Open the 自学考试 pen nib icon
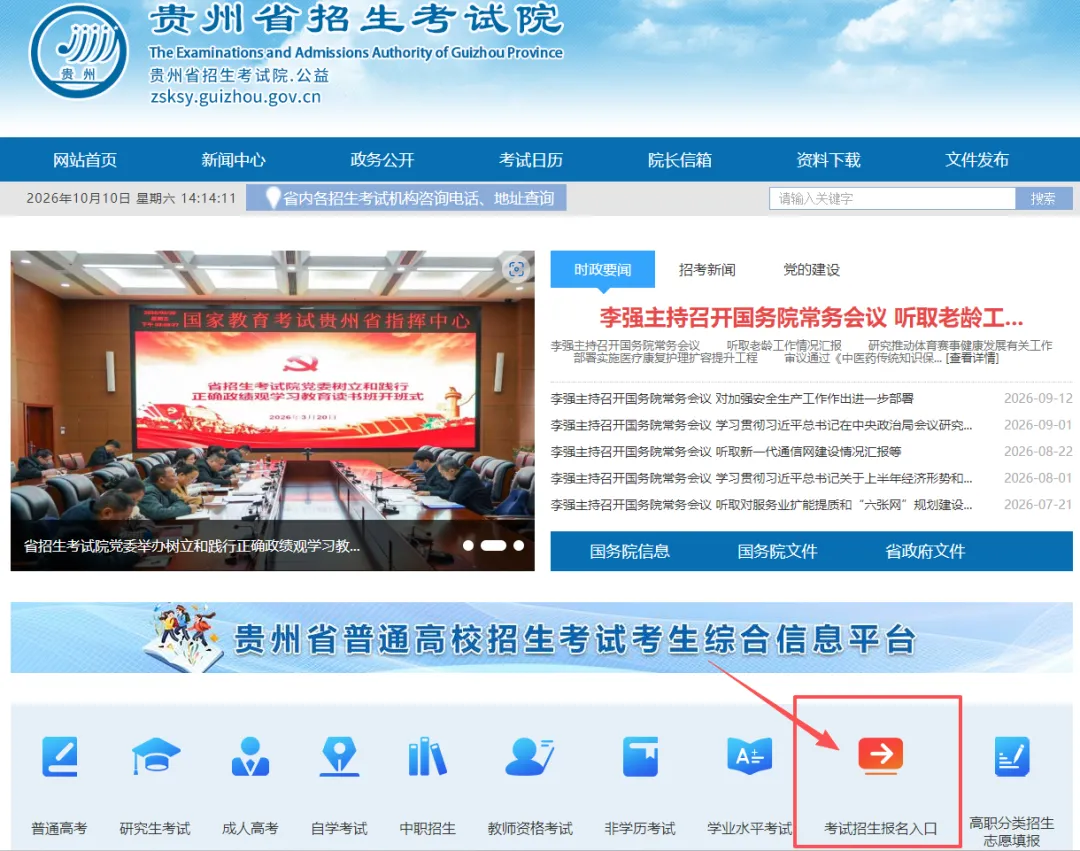Image resolution: width=1080 pixels, height=851 pixels. [340, 757]
